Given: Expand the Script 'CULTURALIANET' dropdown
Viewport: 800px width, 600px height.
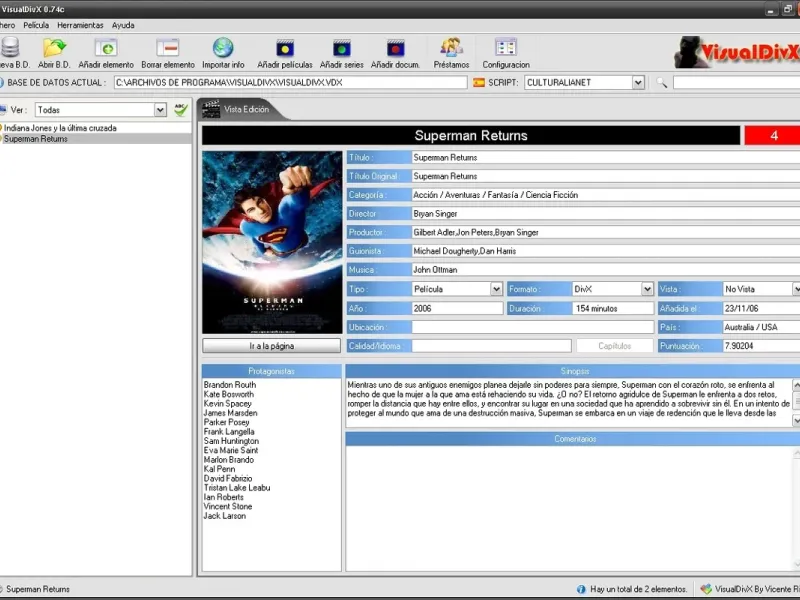Looking at the screenshot, I should [638, 83].
